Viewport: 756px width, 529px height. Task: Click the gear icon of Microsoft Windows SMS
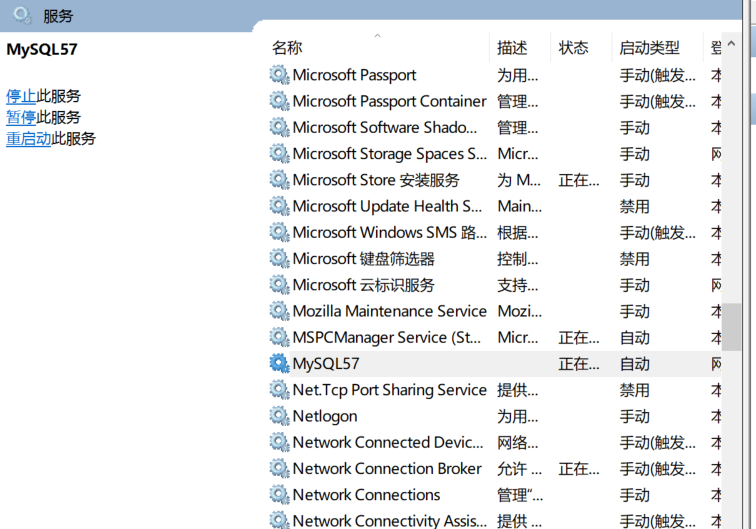point(279,232)
